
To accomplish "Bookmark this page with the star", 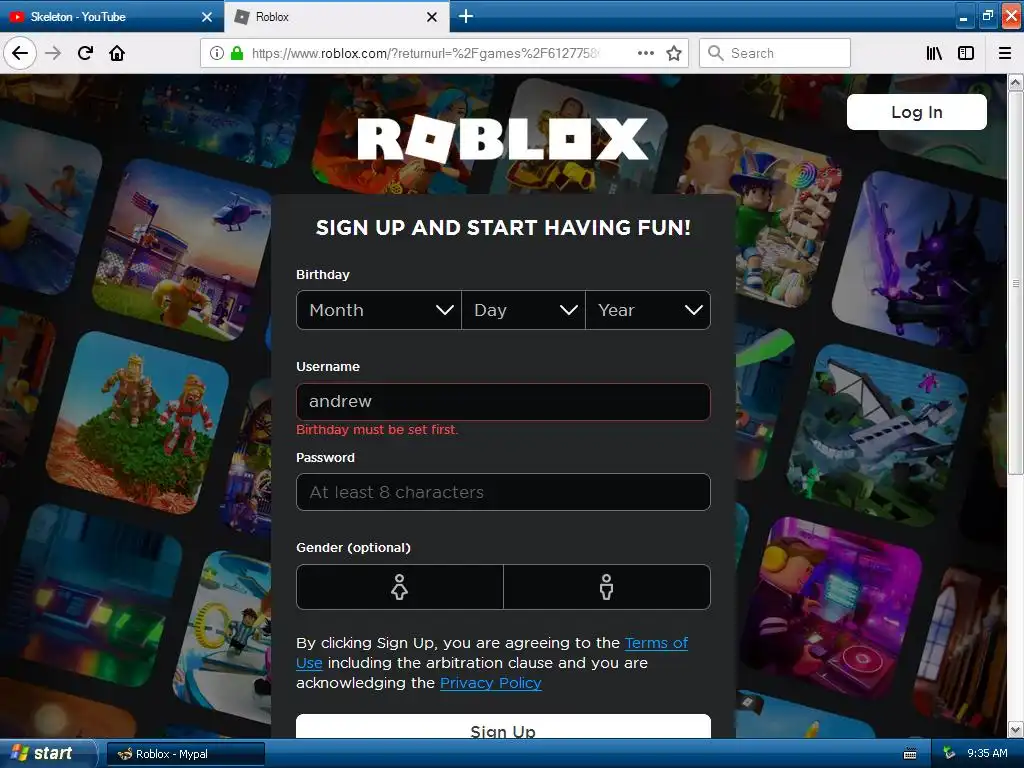I will coord(674,53).
